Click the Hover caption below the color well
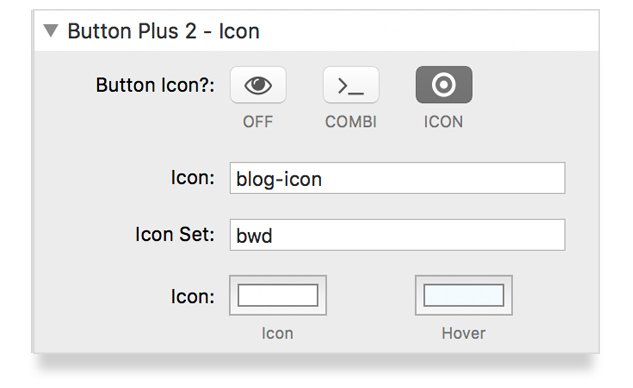This screenshot has height=388, width=633. pos(463,333)
